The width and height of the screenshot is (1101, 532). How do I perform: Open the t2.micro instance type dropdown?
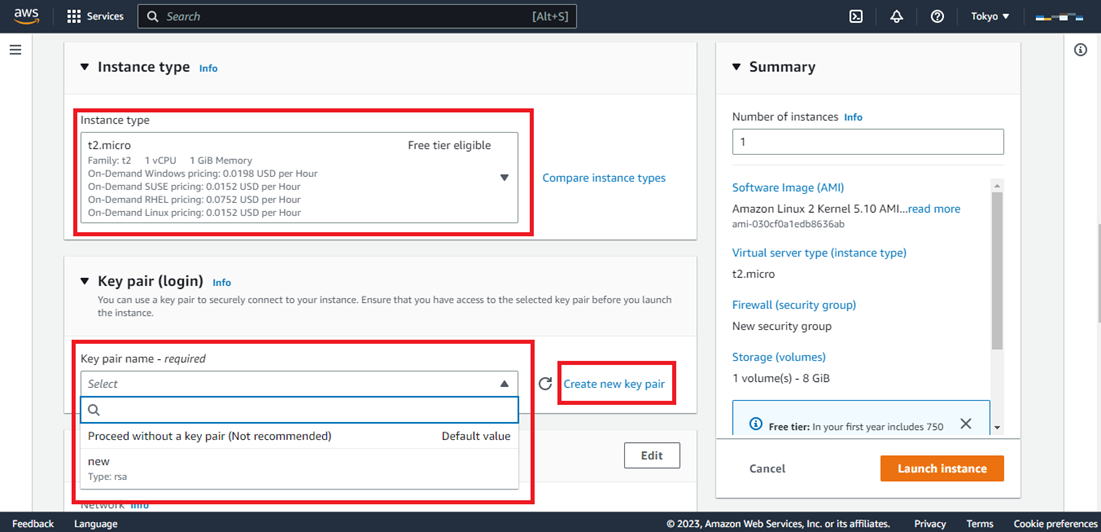[299, 178]
